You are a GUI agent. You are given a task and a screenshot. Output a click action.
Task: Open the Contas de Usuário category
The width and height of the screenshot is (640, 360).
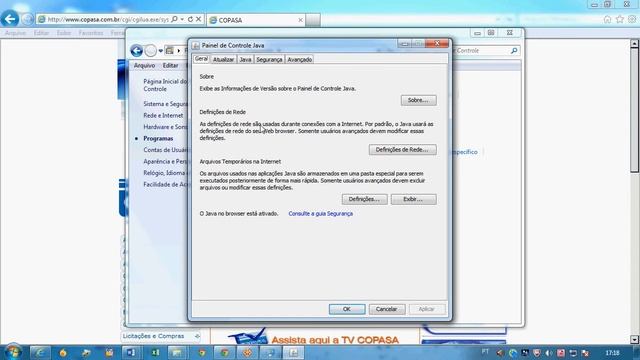[x=165, y=150]
